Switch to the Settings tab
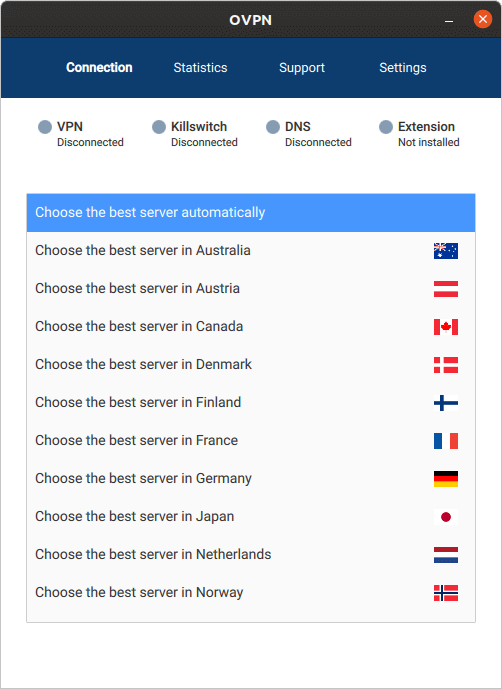The width and height of the screenshot is (502, 689). point(403,68)
